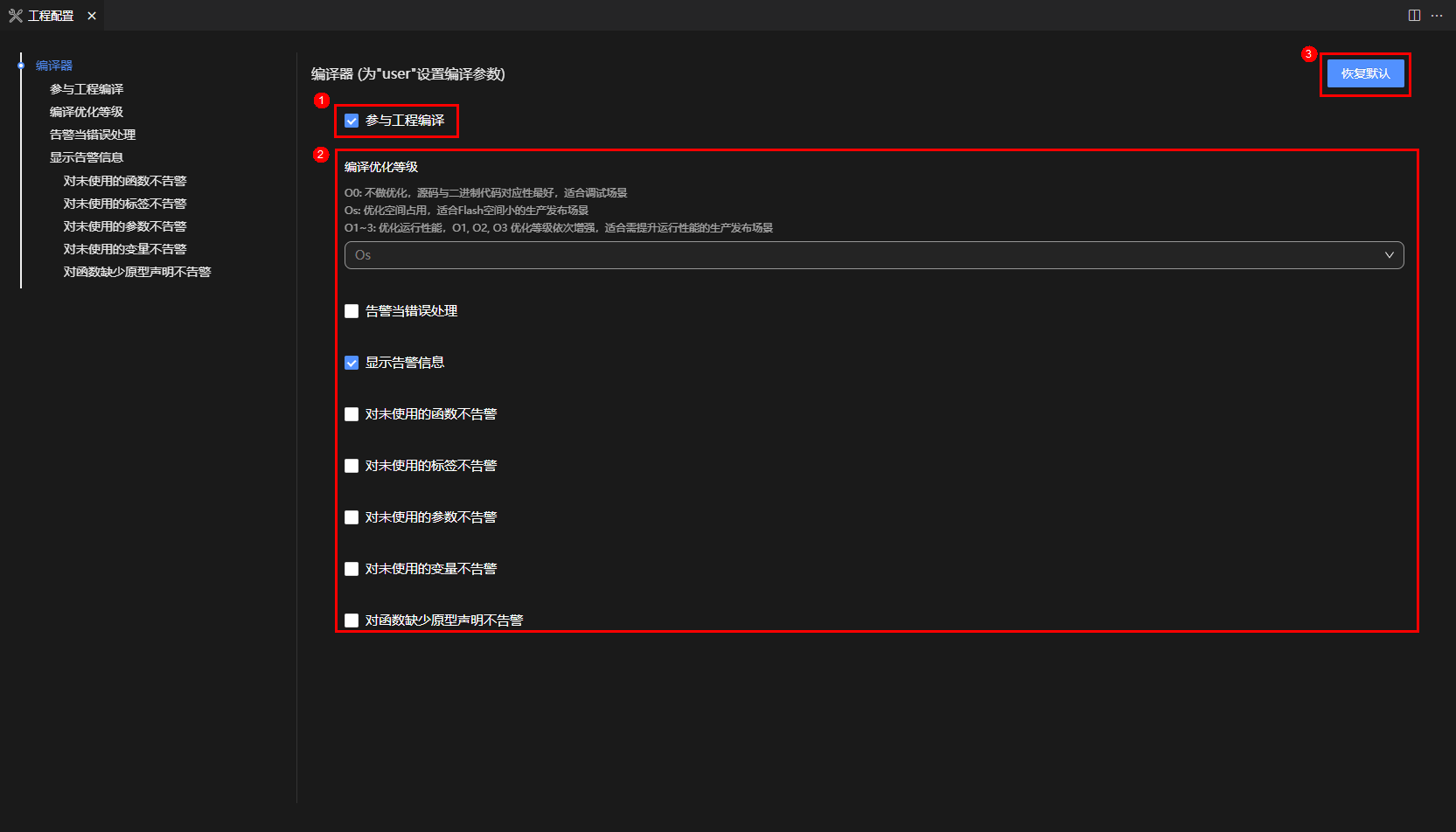Uncheck the 参与工程编译 checkbox
The width and height of the screenshot is (1456, 832).
(352, 121)
